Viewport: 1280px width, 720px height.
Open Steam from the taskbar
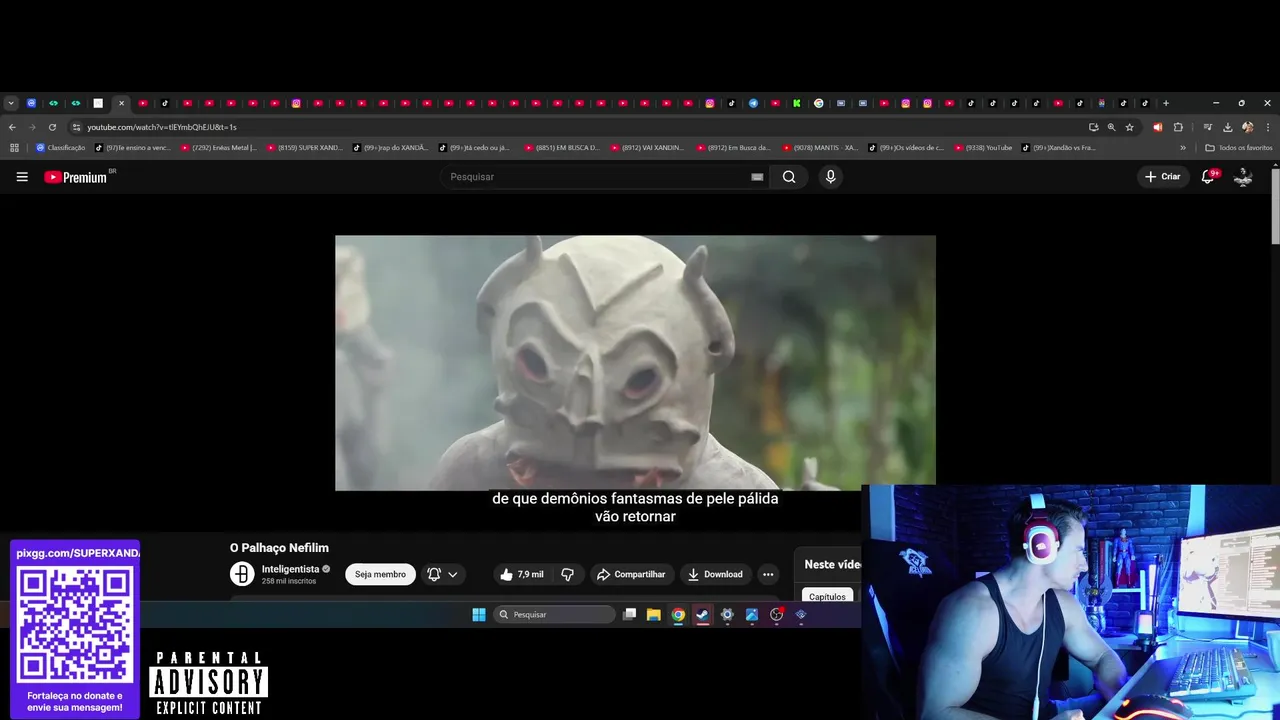tap(703, 615)
